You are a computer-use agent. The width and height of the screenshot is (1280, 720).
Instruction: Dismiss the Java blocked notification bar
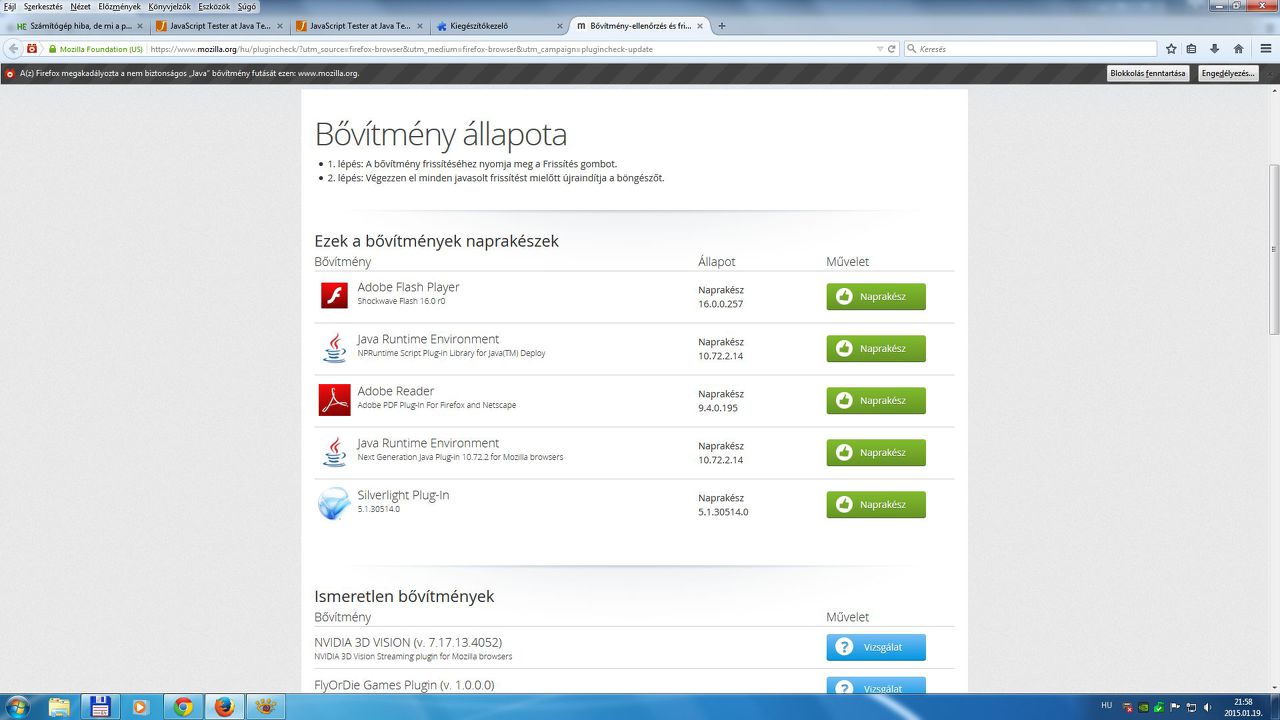pos(1268,73)
